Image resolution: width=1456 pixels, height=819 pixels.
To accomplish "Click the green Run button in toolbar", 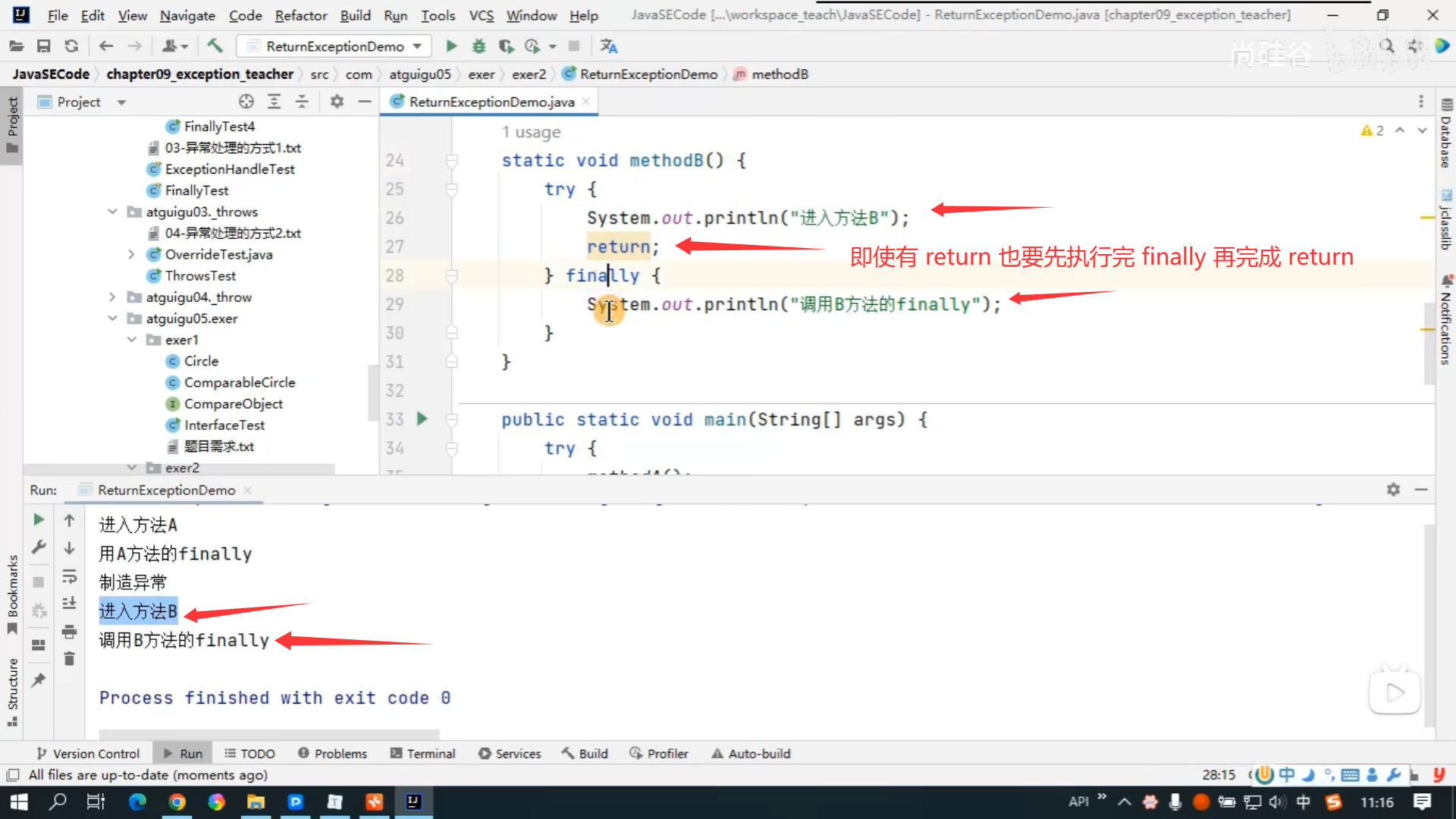I will pyautogui.click(x=451, y=46).
